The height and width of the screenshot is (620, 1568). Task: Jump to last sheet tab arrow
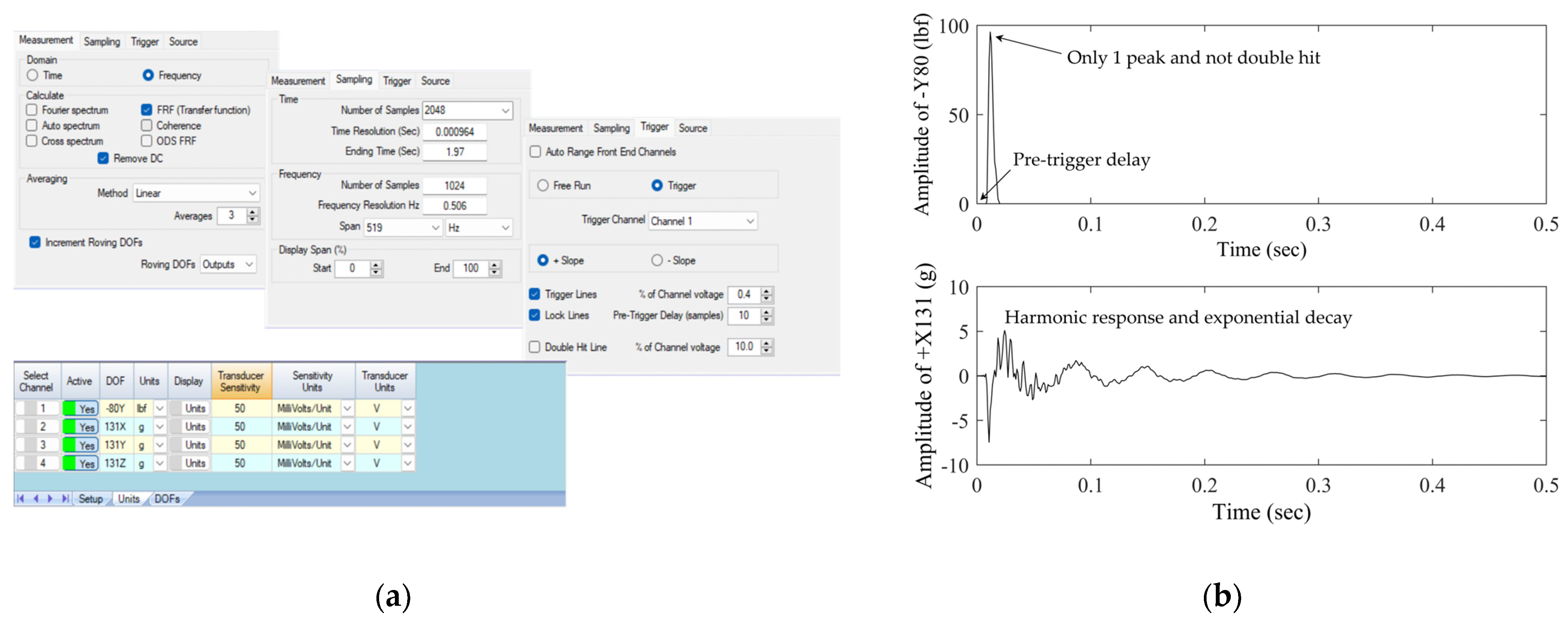pyautogui.click(x=65, y=499)
